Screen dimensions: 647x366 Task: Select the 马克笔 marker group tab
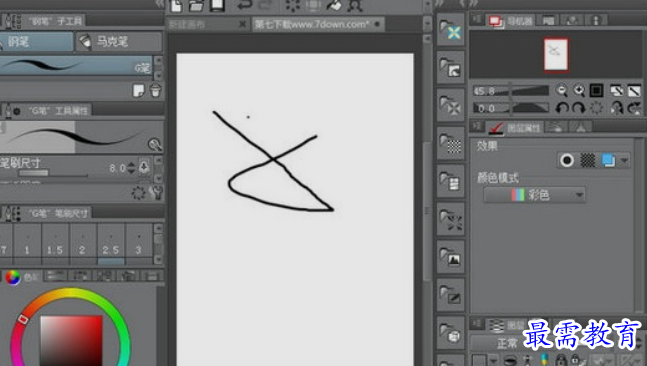point(118,42)
